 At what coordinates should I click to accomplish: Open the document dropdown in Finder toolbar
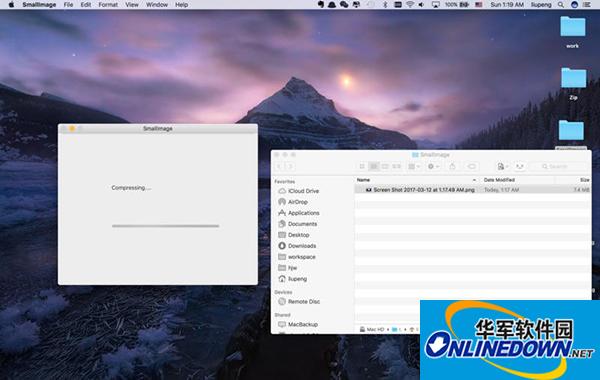[x=502, y=166]
